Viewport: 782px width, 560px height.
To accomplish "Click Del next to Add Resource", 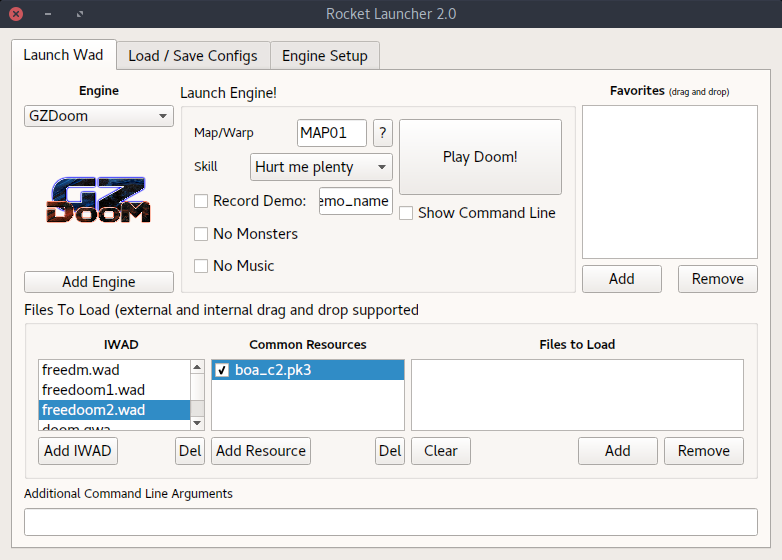I will (390, 451).
